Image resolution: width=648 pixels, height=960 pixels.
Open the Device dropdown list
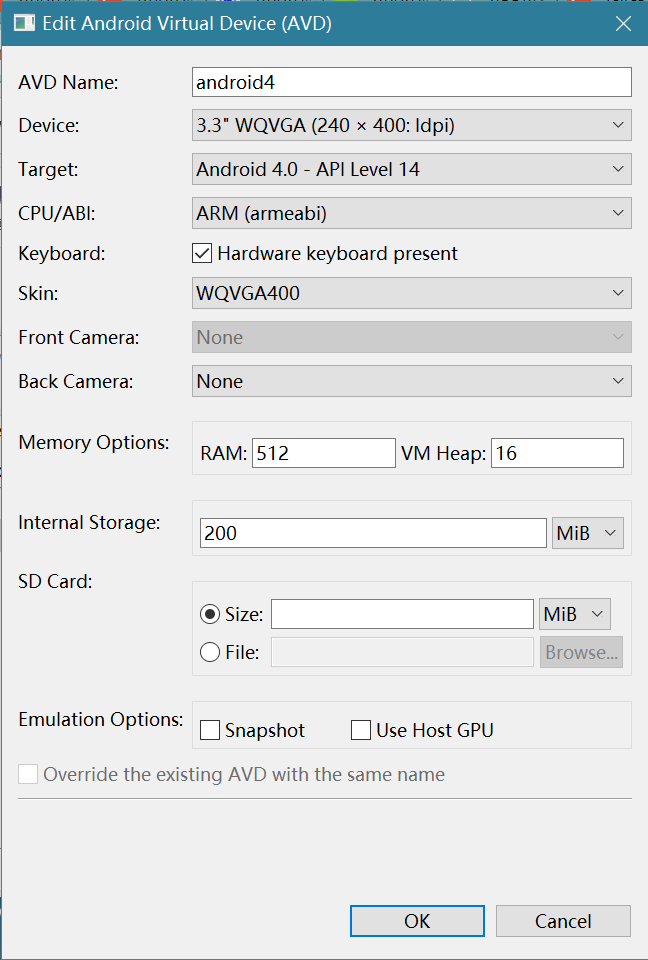click(411, 126)
